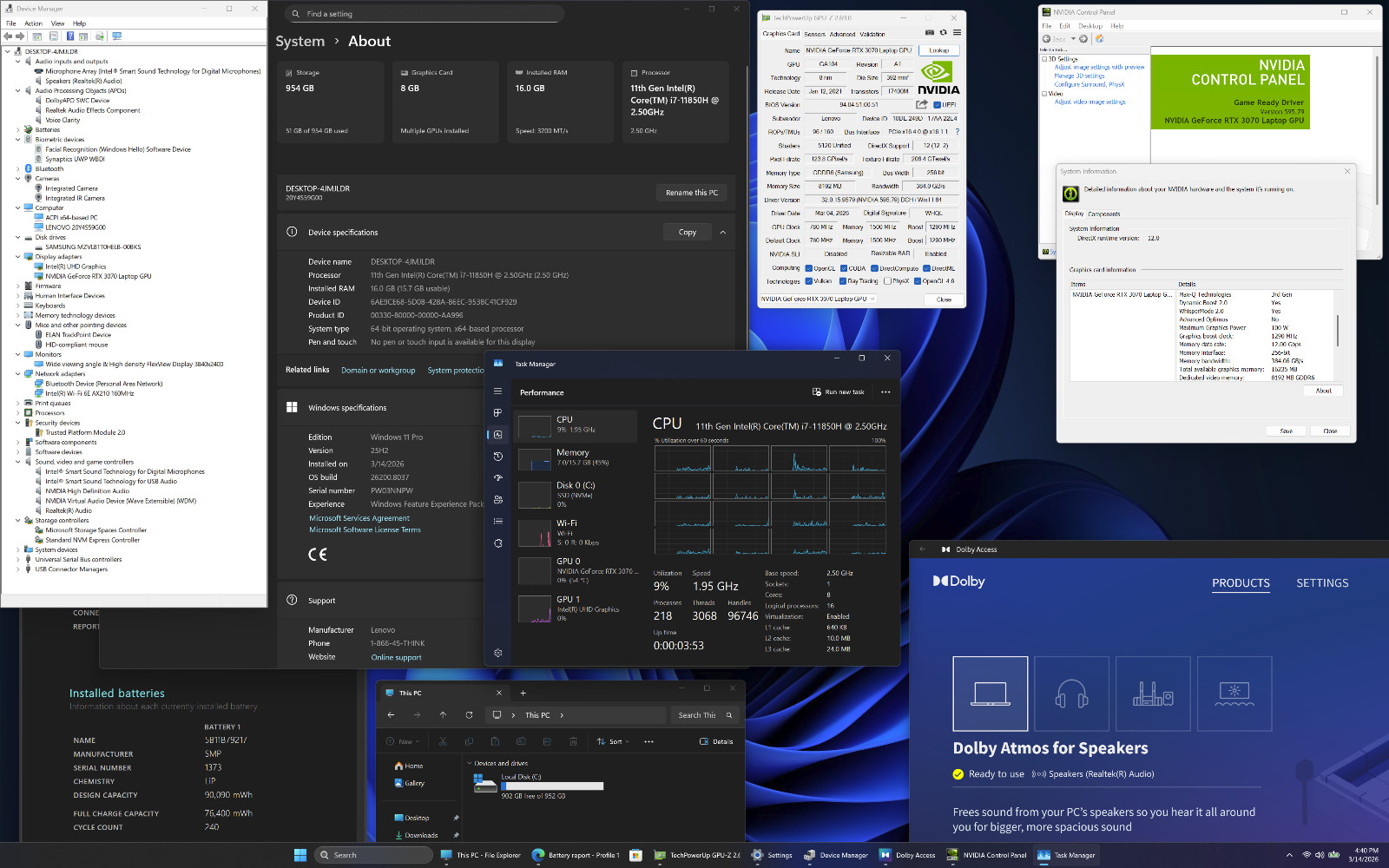
Task: Toggle PhysX checkbox in GPU-Z
Action: [x=886, y=281]
